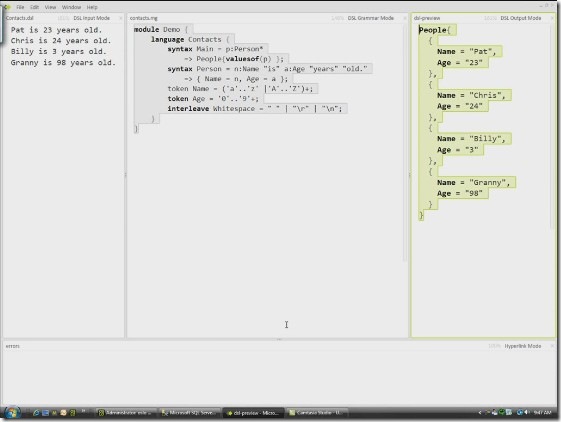This screenshot has height=422, width=561.
Task: Click the line 'Granny is 98 years old.'
Action: click(x=63, y=63)
